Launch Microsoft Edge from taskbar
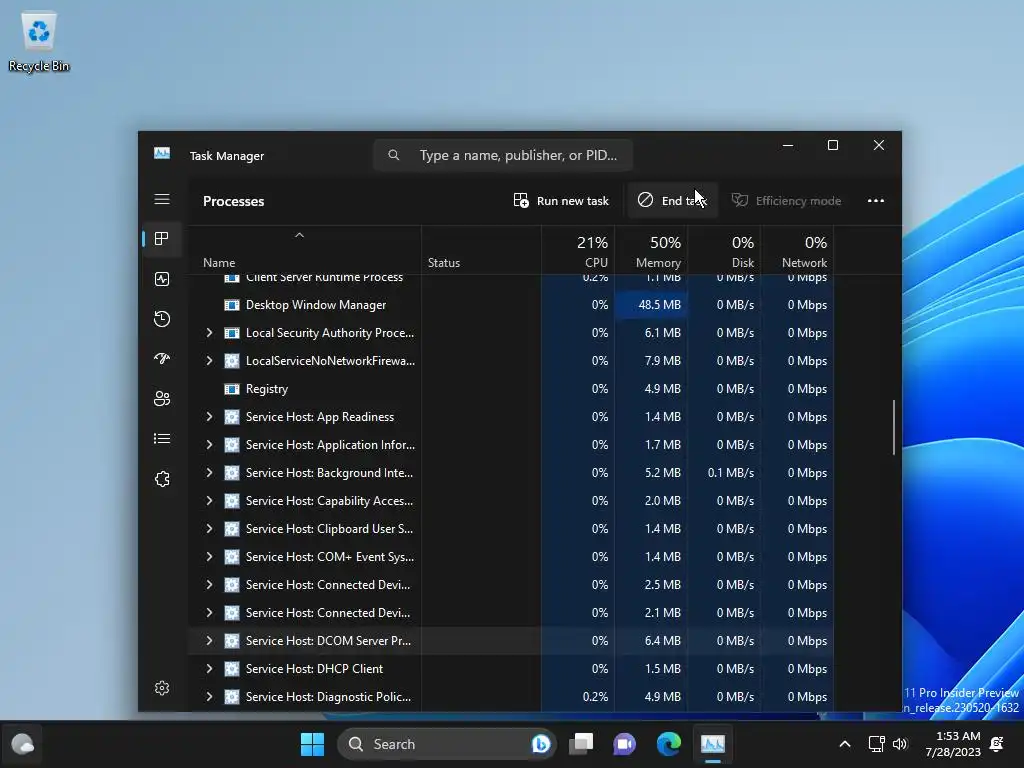 click(x=668, y=744)
